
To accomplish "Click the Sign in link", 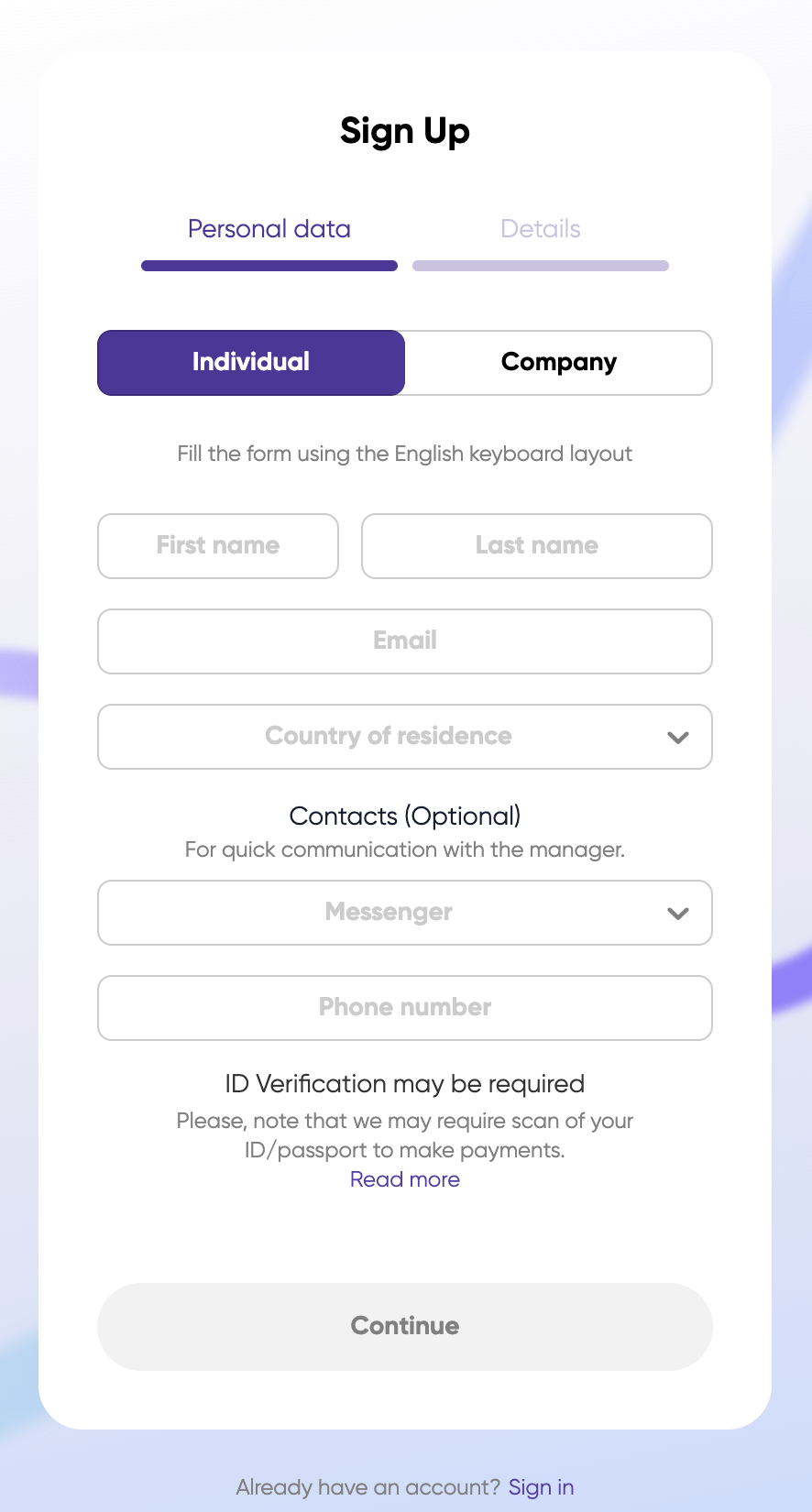I will click(542, 1487).
